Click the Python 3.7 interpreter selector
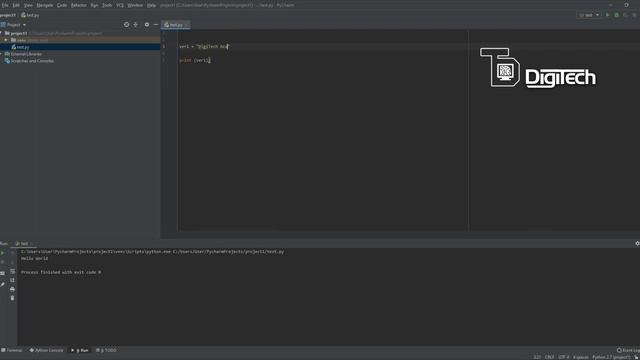Screen dimensions: 640x360 tap(611, 357)
